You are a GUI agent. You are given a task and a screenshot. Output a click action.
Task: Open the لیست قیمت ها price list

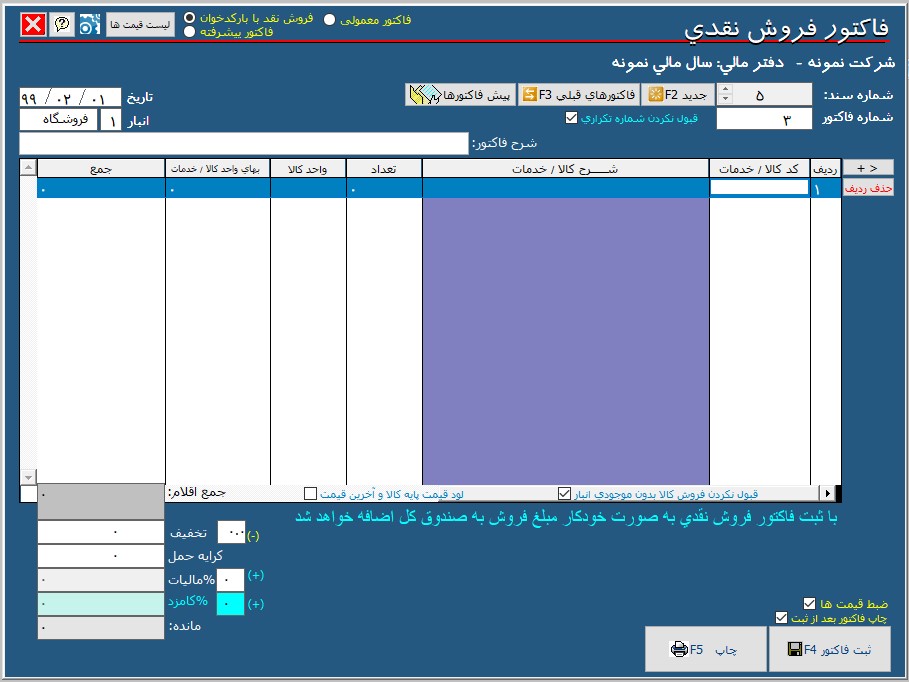click(140, 24)
